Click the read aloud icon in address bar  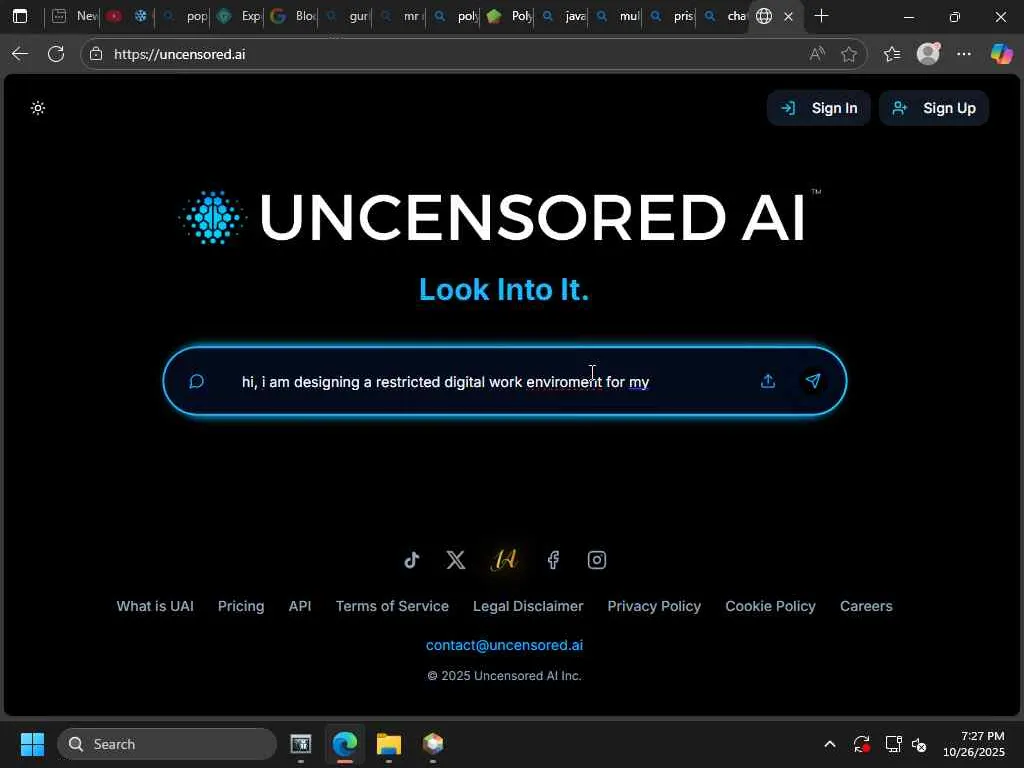[x=817, y=54]
